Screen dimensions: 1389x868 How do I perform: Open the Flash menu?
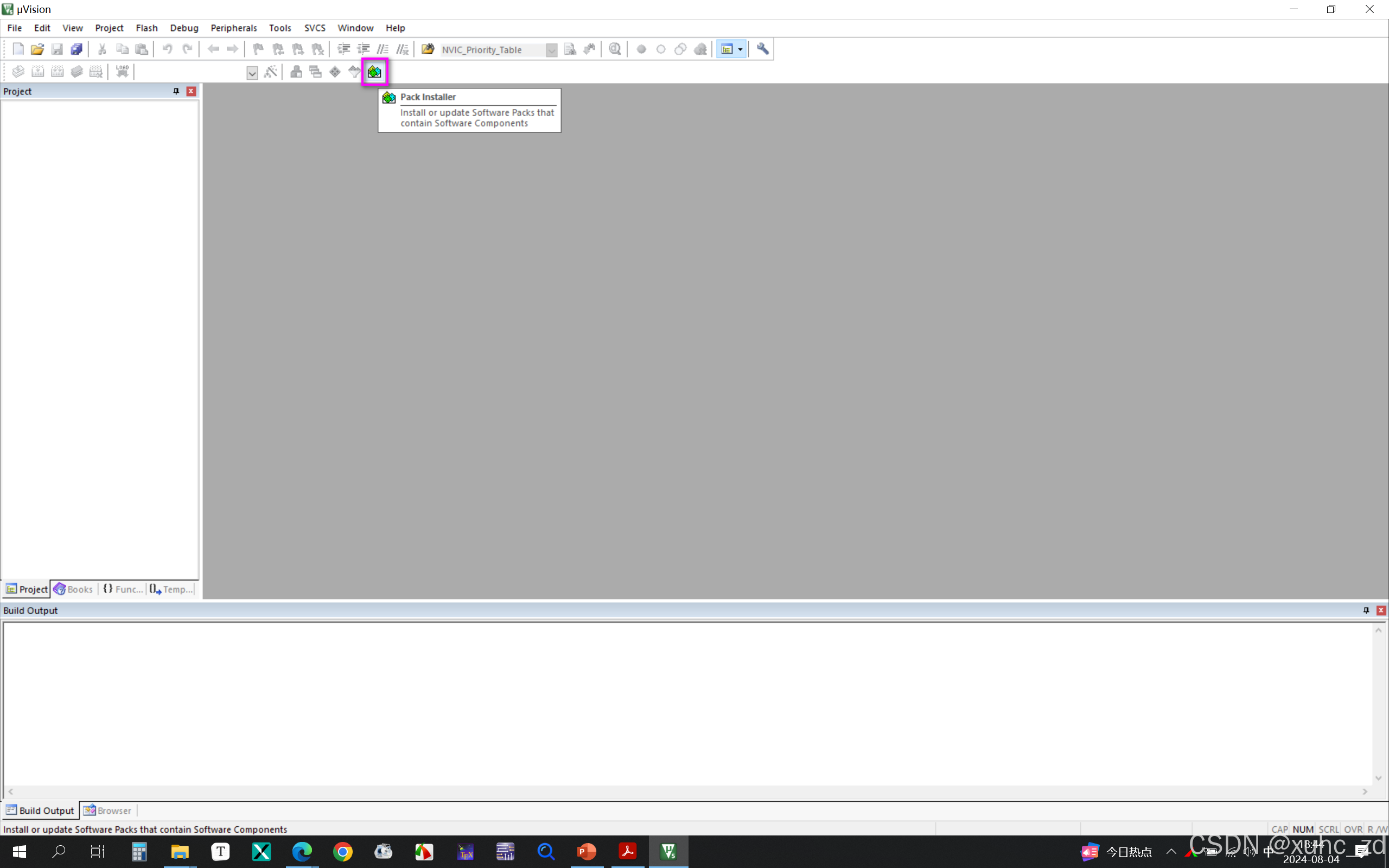146,28
